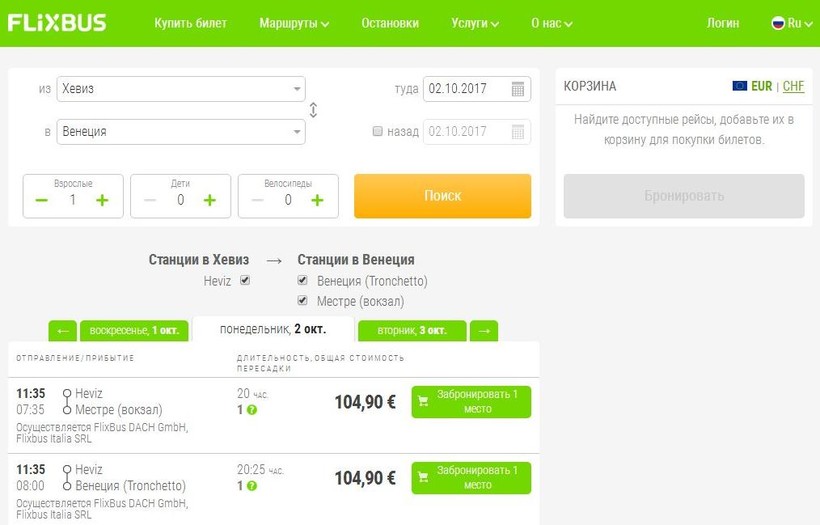Click the grey Бронировать button
Image resolution: width=820 pixels, height=525 pixels.
pos(684,196)
